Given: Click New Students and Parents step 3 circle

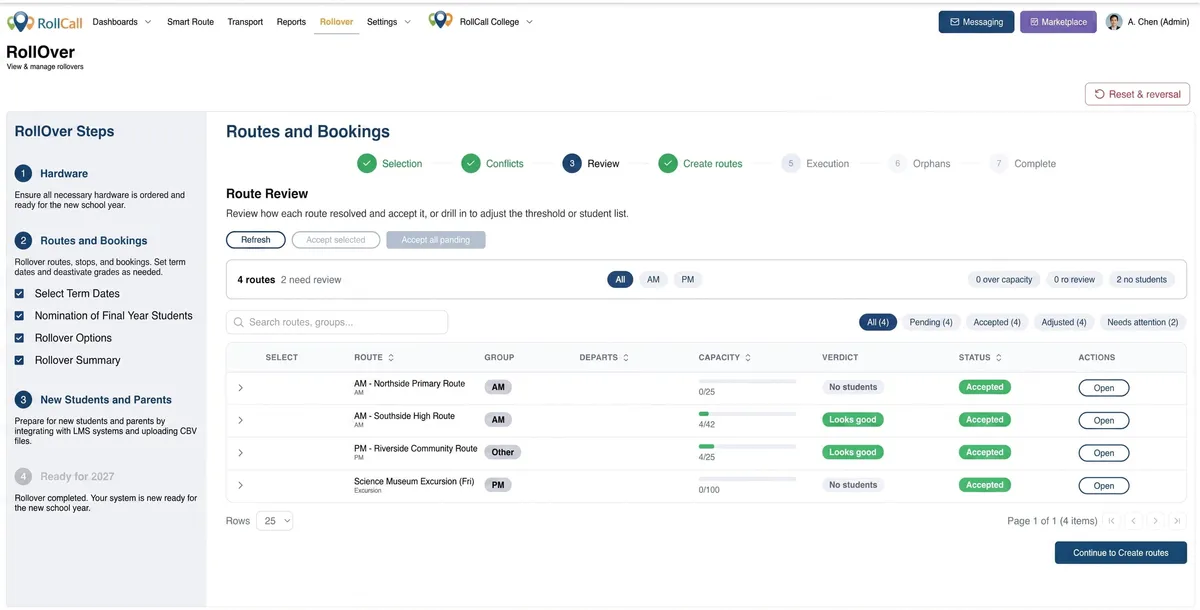Looking at the screenshot, I should (x=23, y=399).
